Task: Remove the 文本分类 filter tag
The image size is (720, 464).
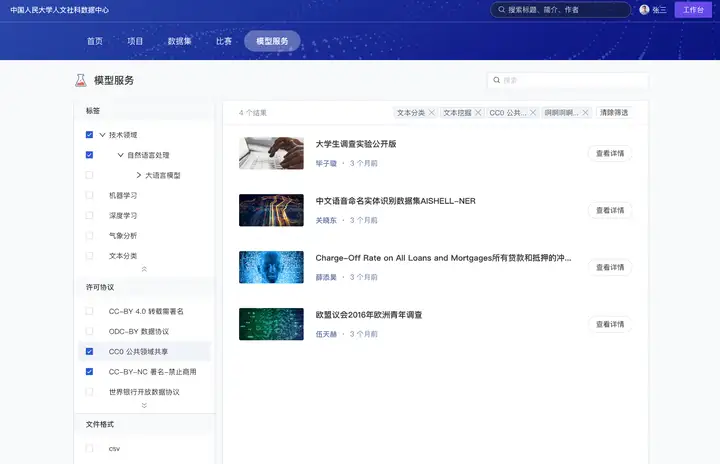Action: [432, 113]
